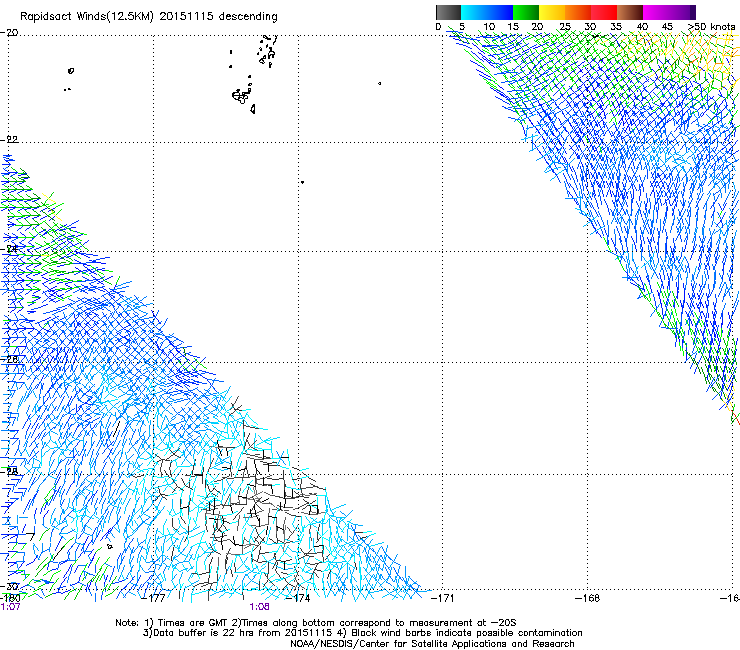Image resolution: width=740 pixels, height=650 pixels.
Task: Click the red 30-35 knots color band
Action: pos(604,12)
